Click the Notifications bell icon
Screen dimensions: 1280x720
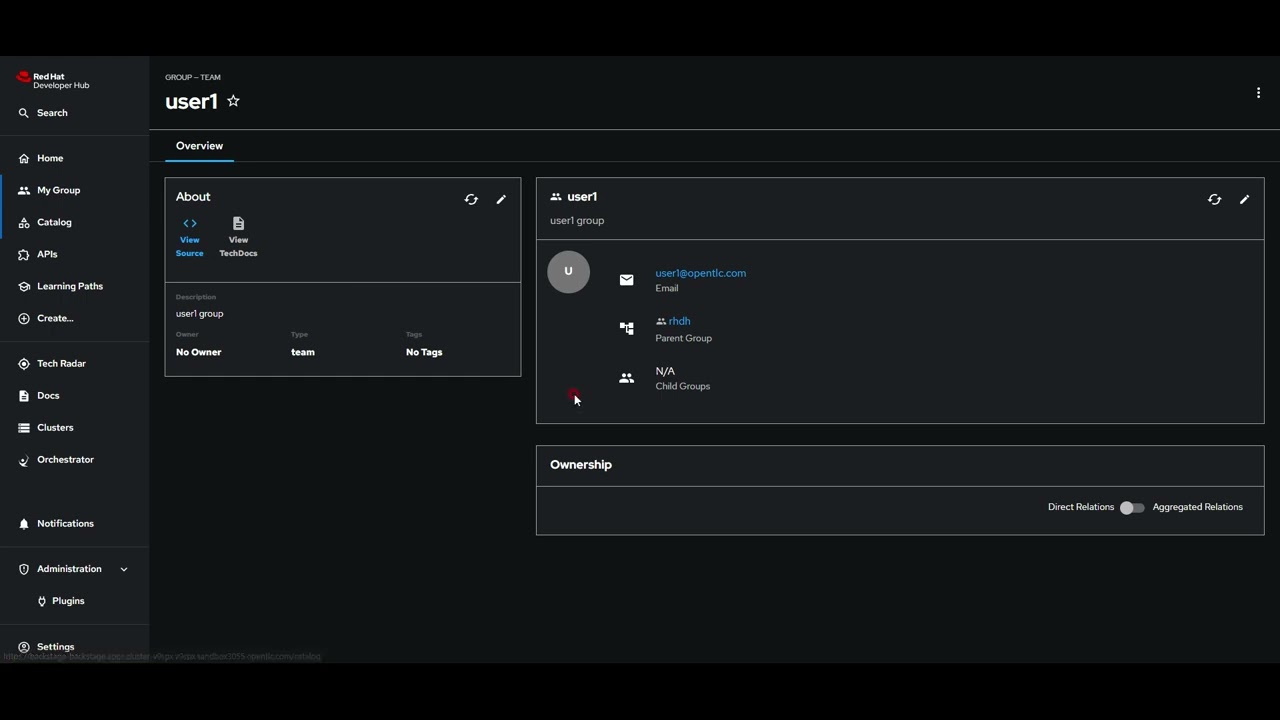pyautogui.click(x=24, y=523)
